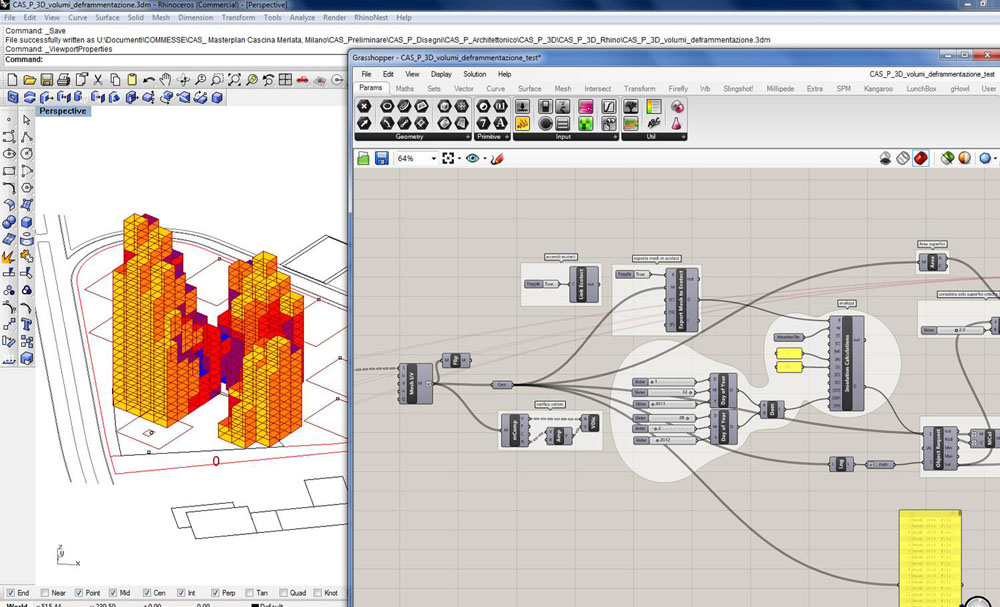The width and height of the screenshot is (1000, 607).
Task: Select the red shaded preview mode icon
Action: (x=921, y=158)
